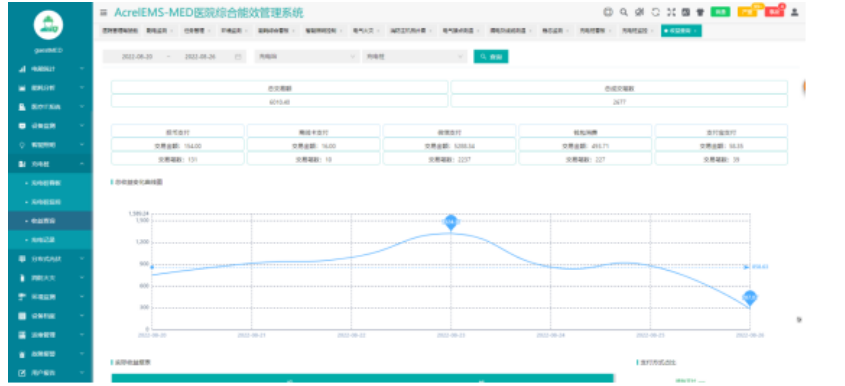Image resolution: width=845 pixels, height=386 pixels.
Task: Click the calendar icon in date range field
Action: 238,57
